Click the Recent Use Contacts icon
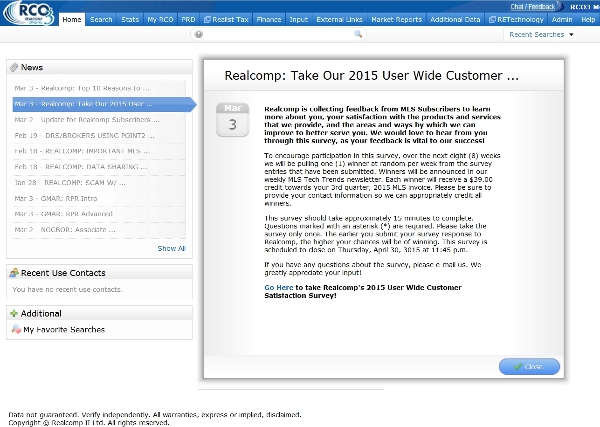600x427 pixels. coord(14,273)
